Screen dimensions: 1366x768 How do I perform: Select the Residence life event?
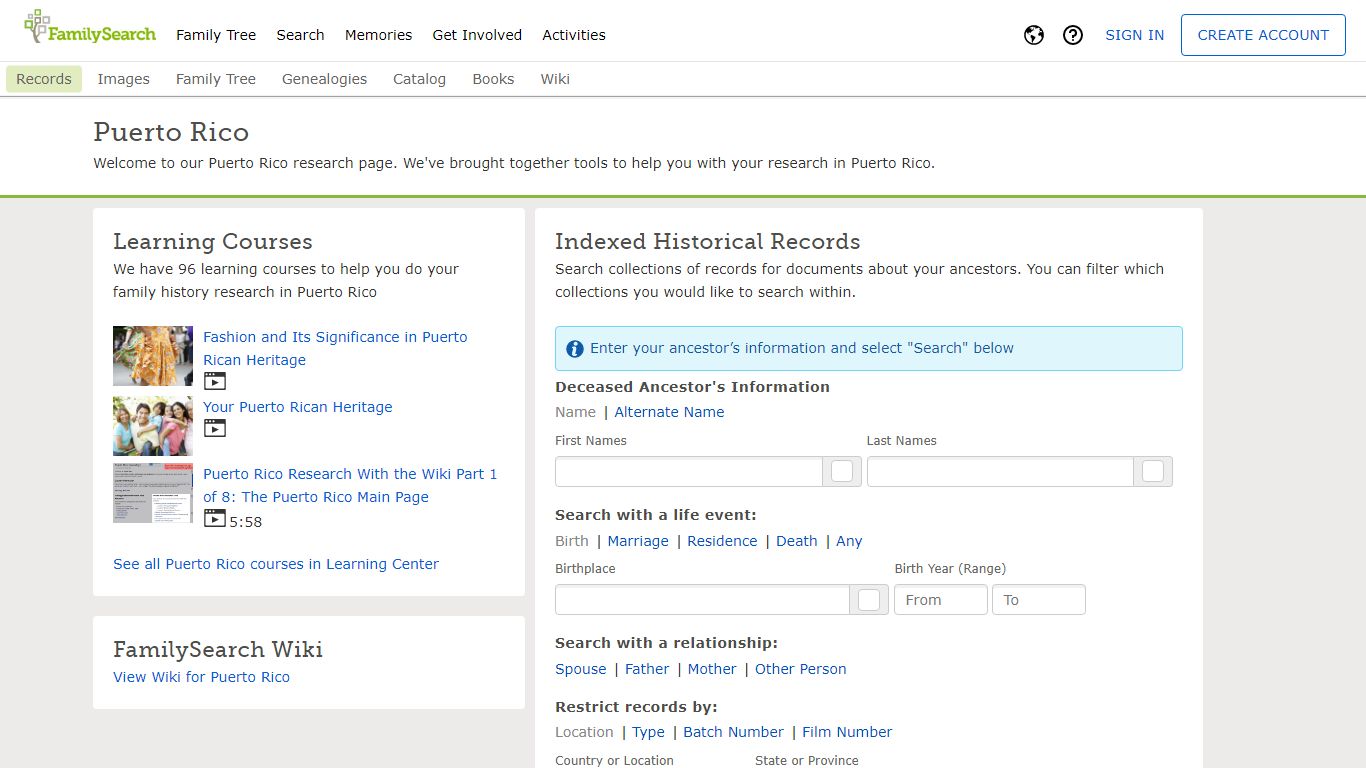(722, 541)
